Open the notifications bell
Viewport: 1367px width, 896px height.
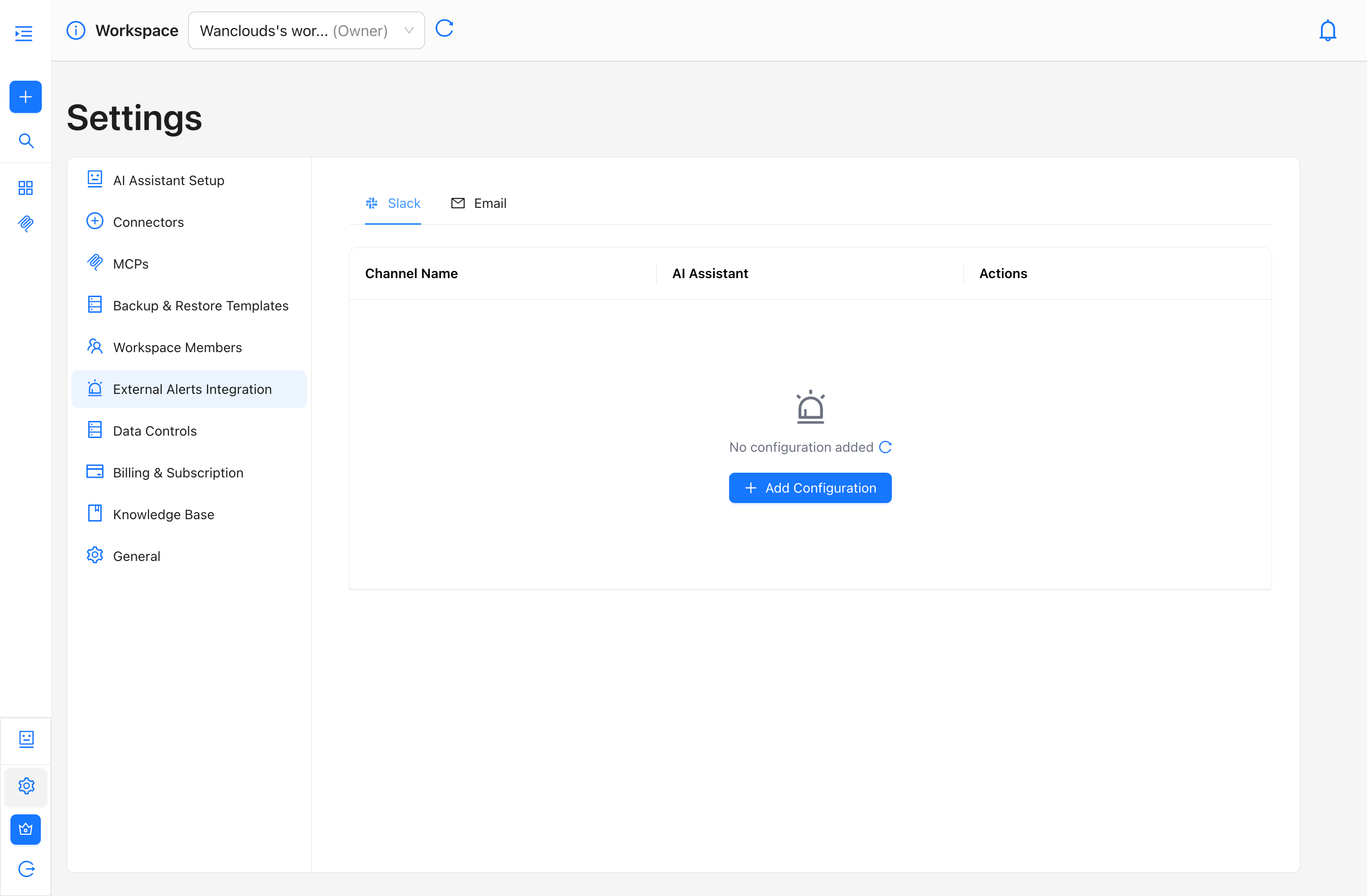click(1327, 30)
